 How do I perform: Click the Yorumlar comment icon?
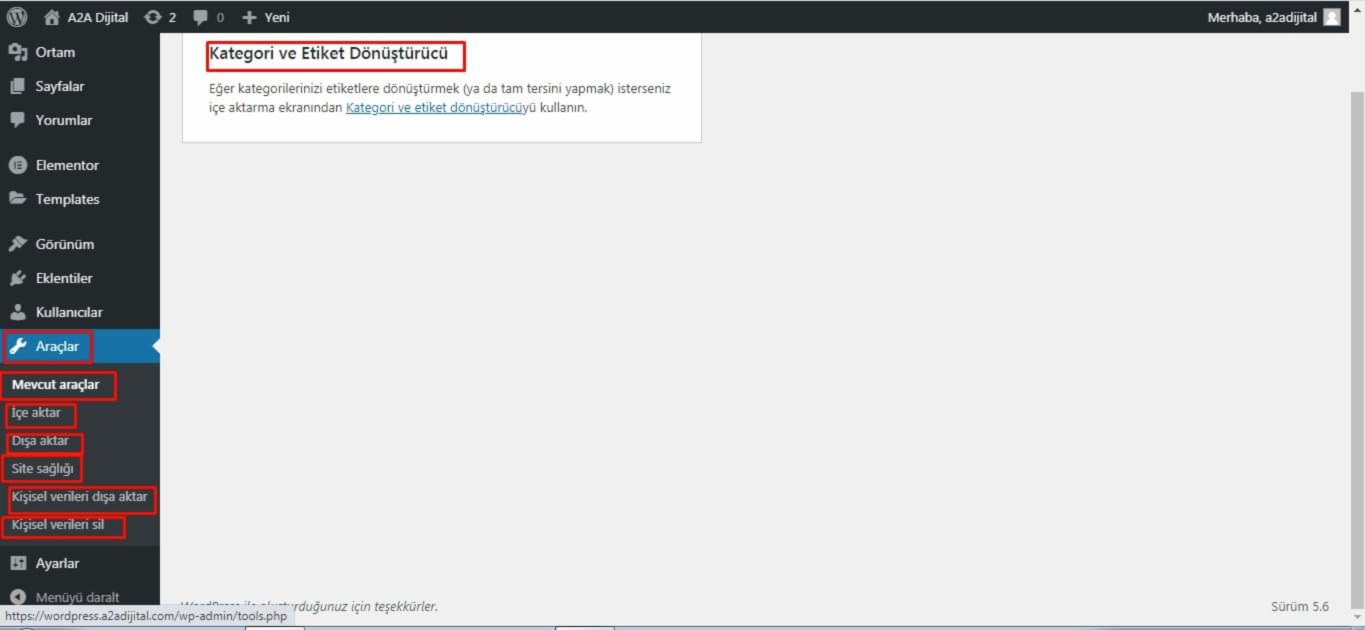(17, 120)
